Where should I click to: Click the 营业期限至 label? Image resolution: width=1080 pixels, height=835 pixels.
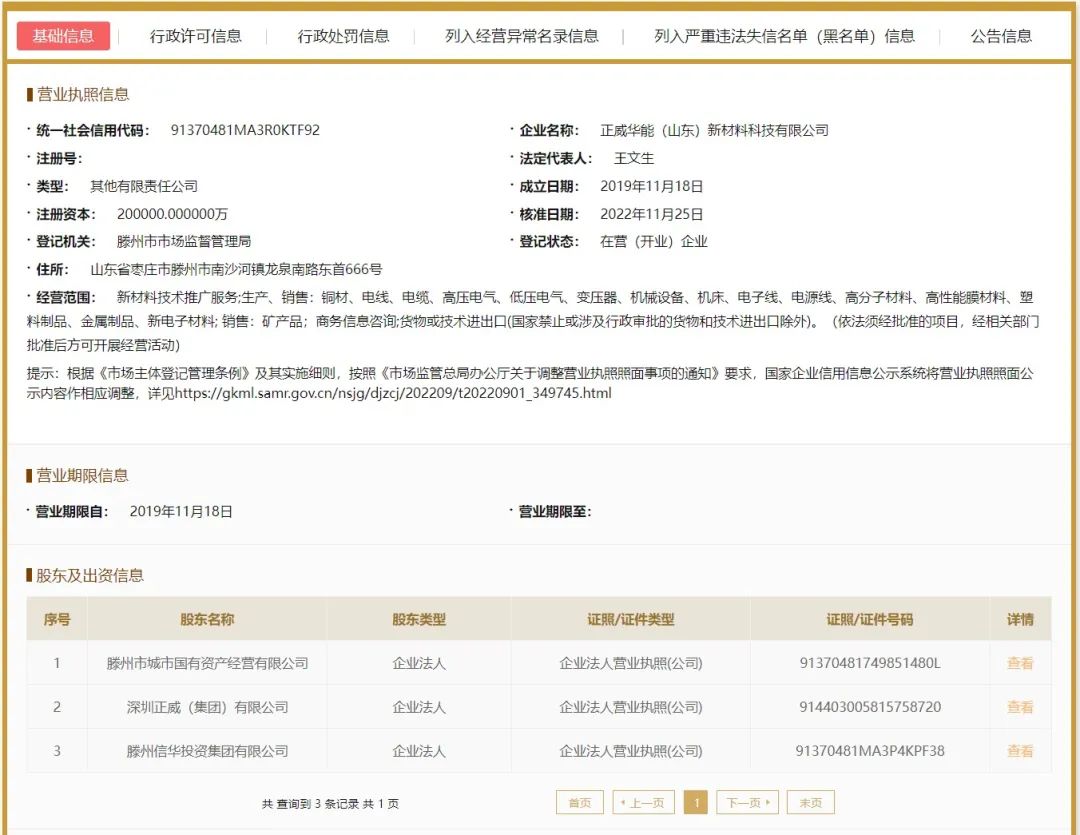pyautogui.click(x=554, y=512)
